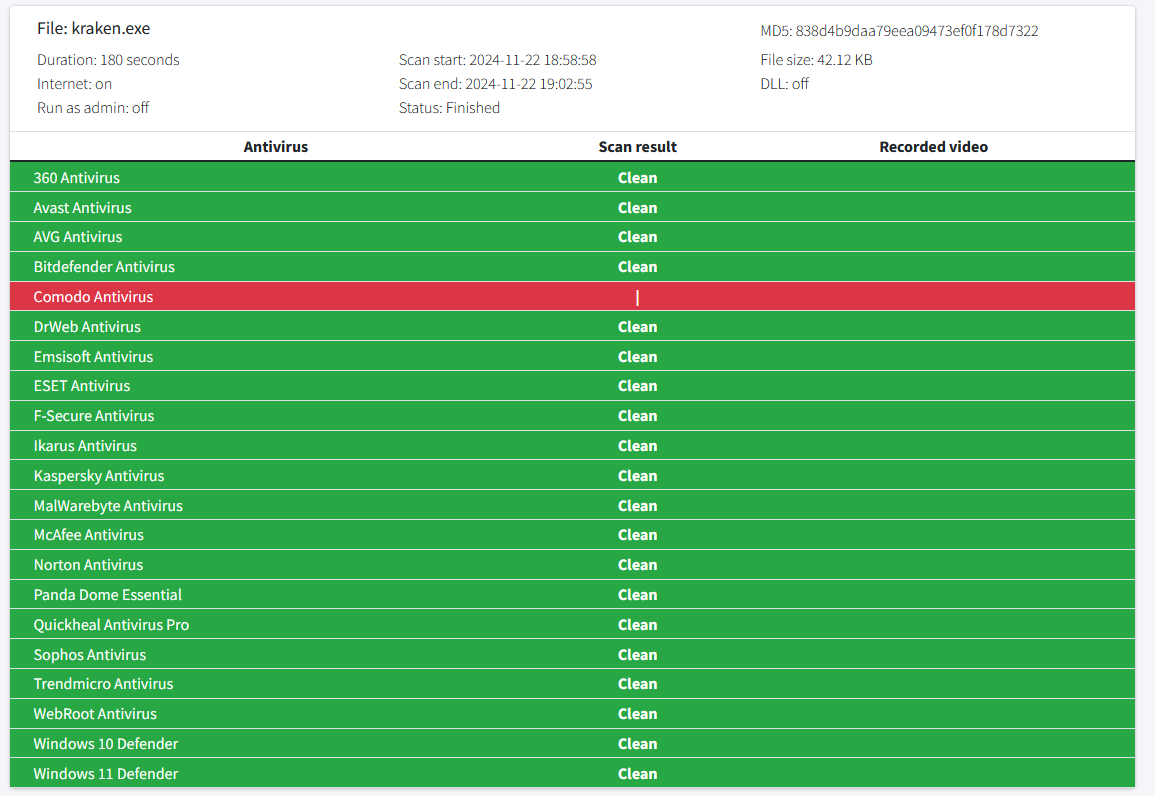Click the 'Clean' result for F-Secure Antivirus
Screen dimensions: 1155x796
(637, 415)
